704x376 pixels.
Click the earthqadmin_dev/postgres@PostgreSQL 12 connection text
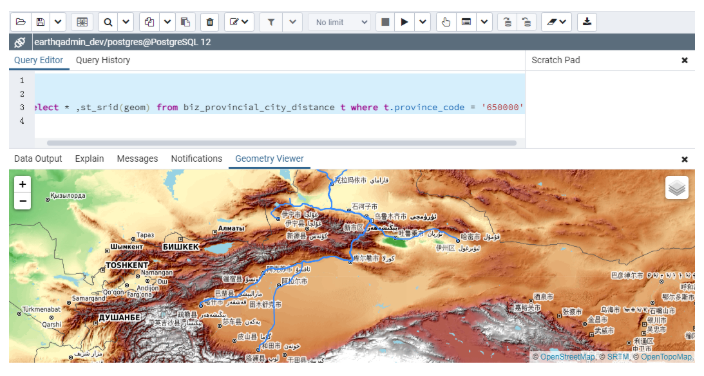coord(122,42)
